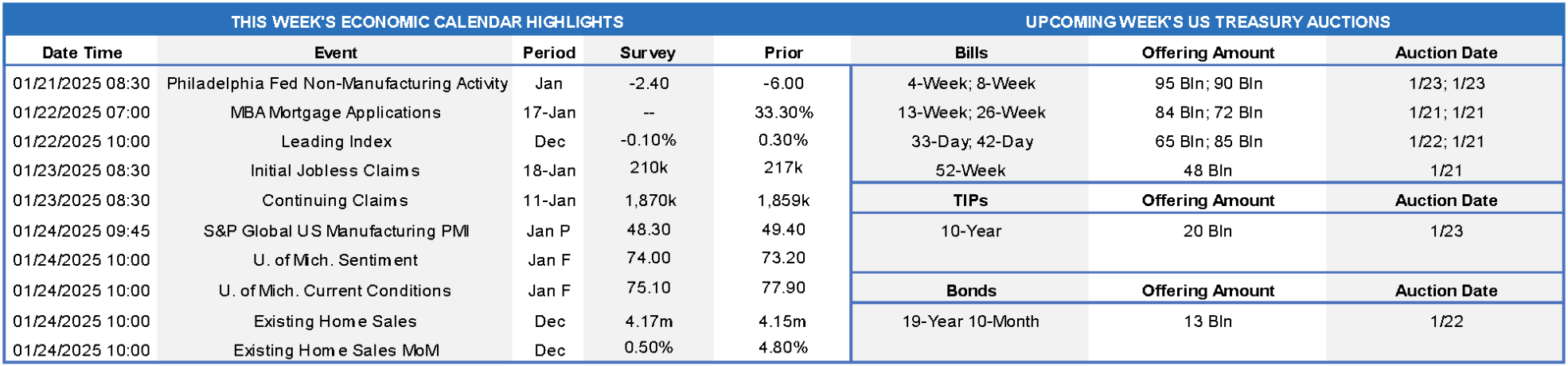Click the Leading Index event cell

point(336,142)
